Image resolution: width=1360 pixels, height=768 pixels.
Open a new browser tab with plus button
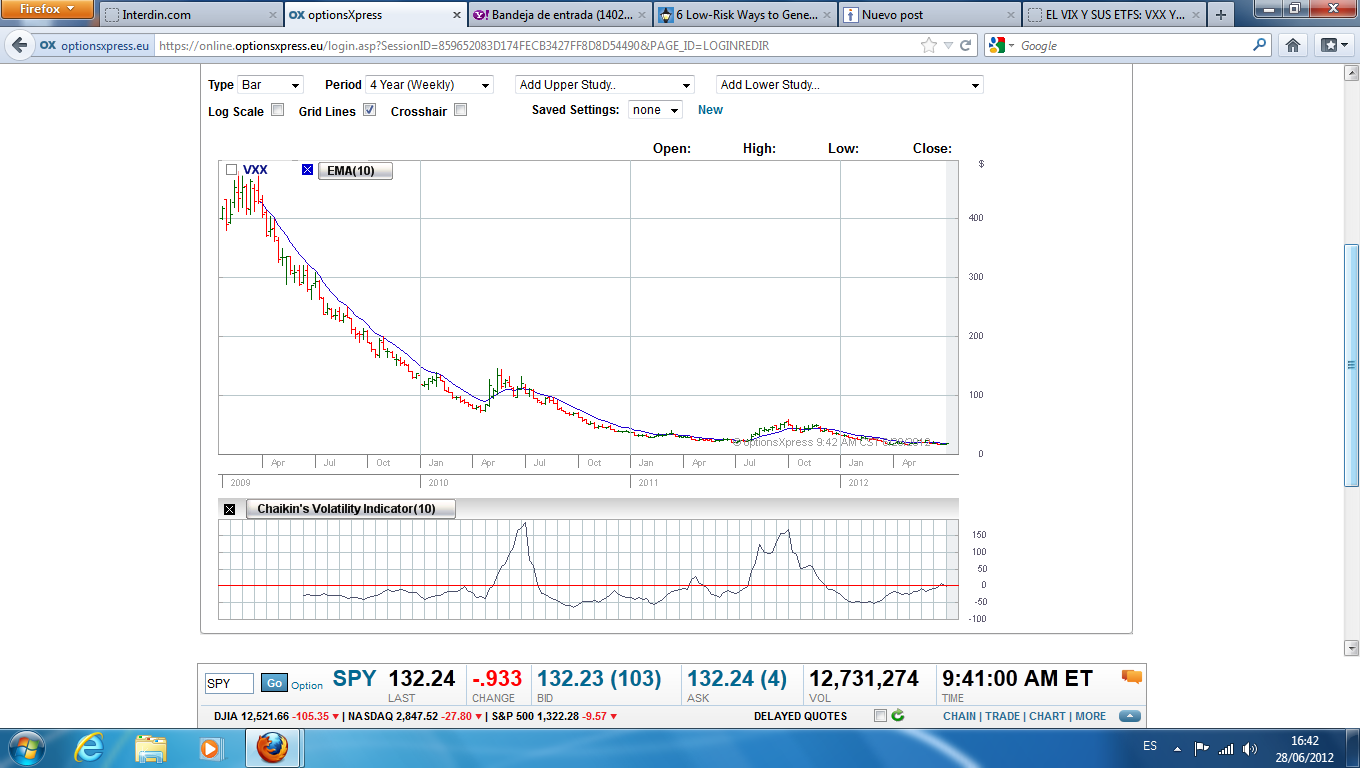click(1220, 15)
